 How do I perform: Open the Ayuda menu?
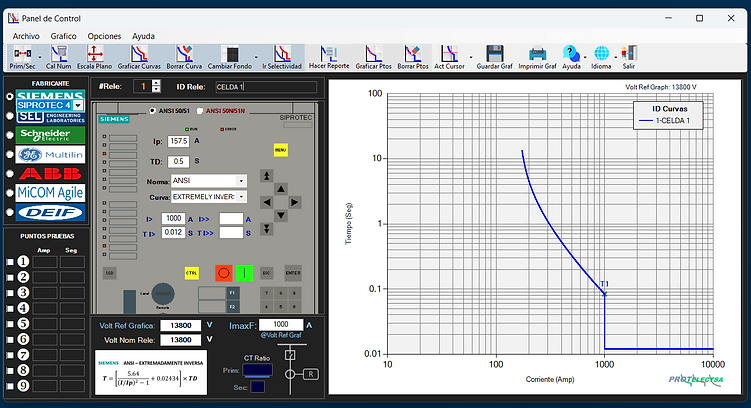coord(143,36)
